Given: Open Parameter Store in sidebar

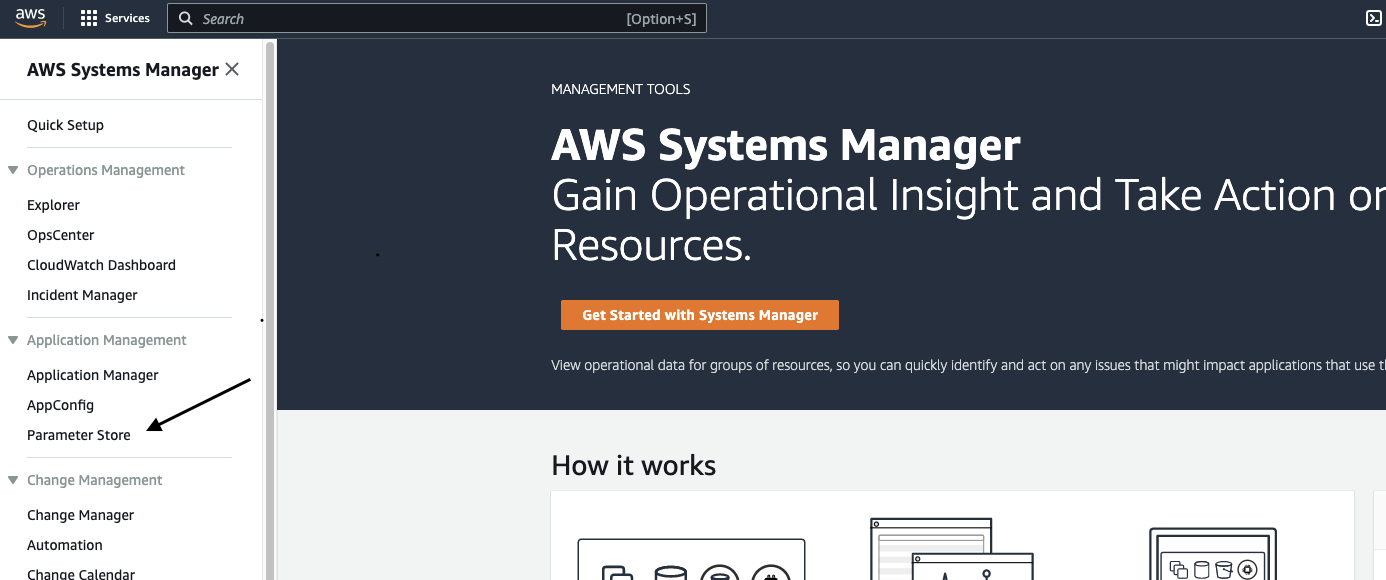Looking at the screenshot, I should pyautogui.click(x=79, y=435).
